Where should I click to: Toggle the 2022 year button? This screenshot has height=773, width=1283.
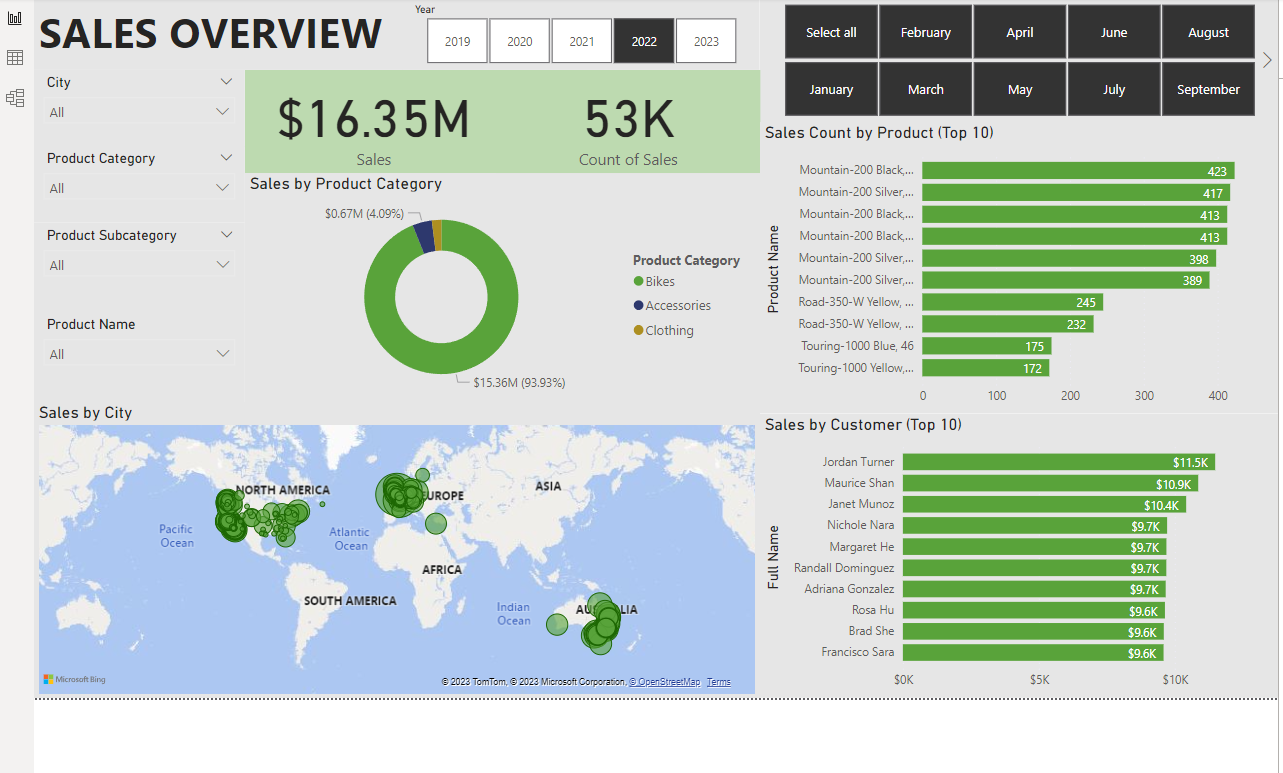644,41
